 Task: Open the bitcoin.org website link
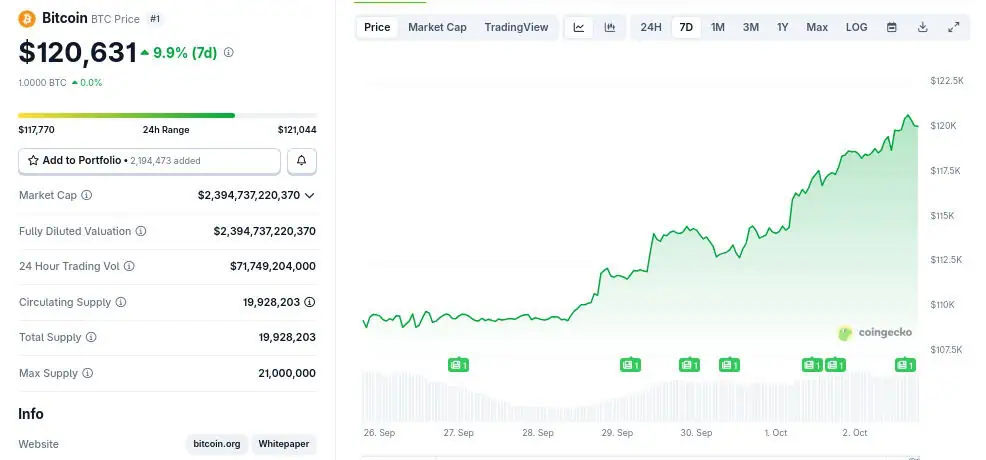[x=216, y=444]
